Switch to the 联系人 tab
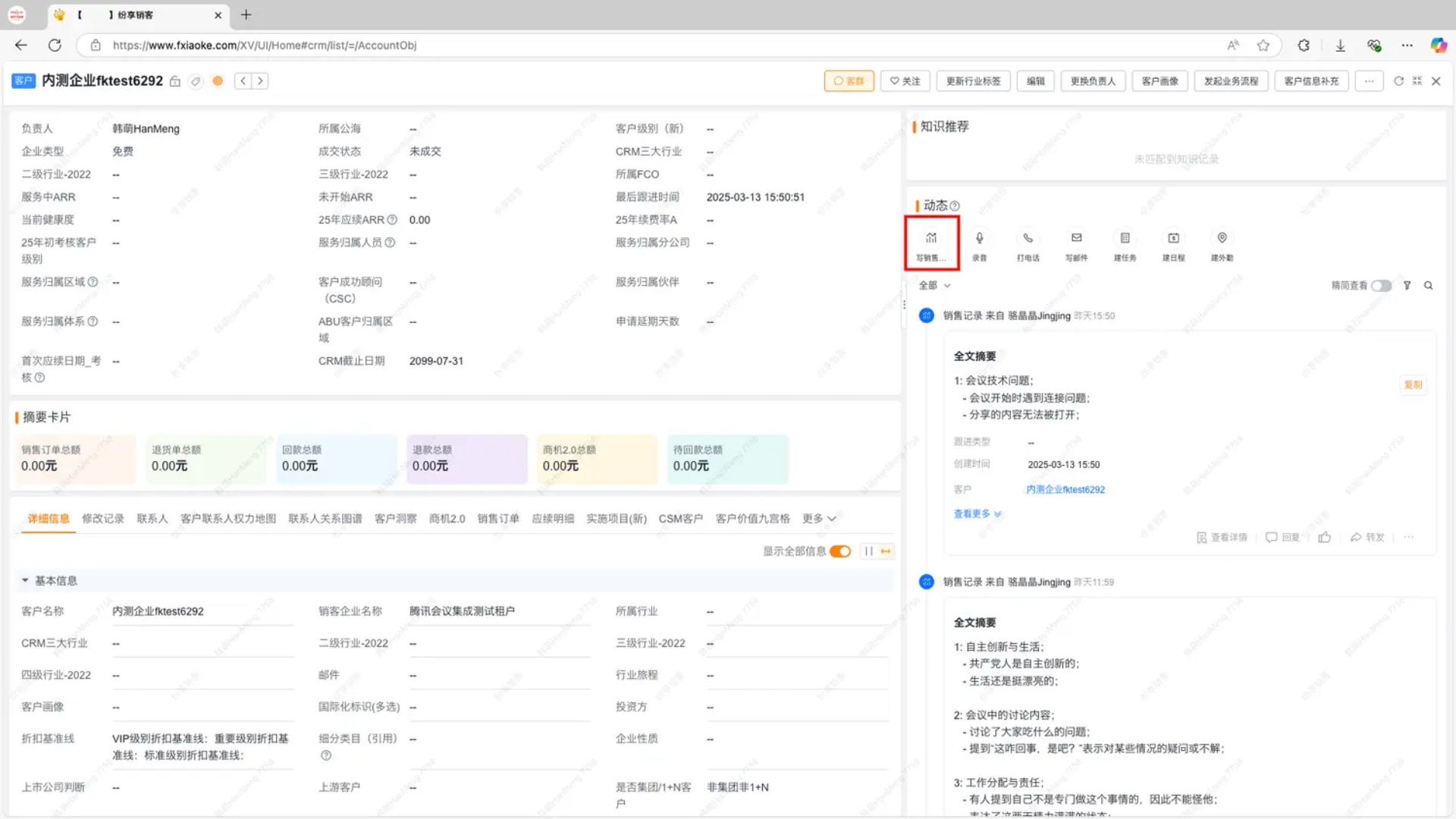1456x819 pixels. pos(152,519)
